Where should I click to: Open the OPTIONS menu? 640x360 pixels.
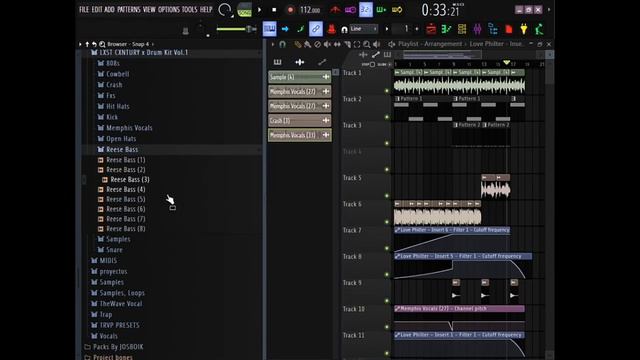pos(169,9)
